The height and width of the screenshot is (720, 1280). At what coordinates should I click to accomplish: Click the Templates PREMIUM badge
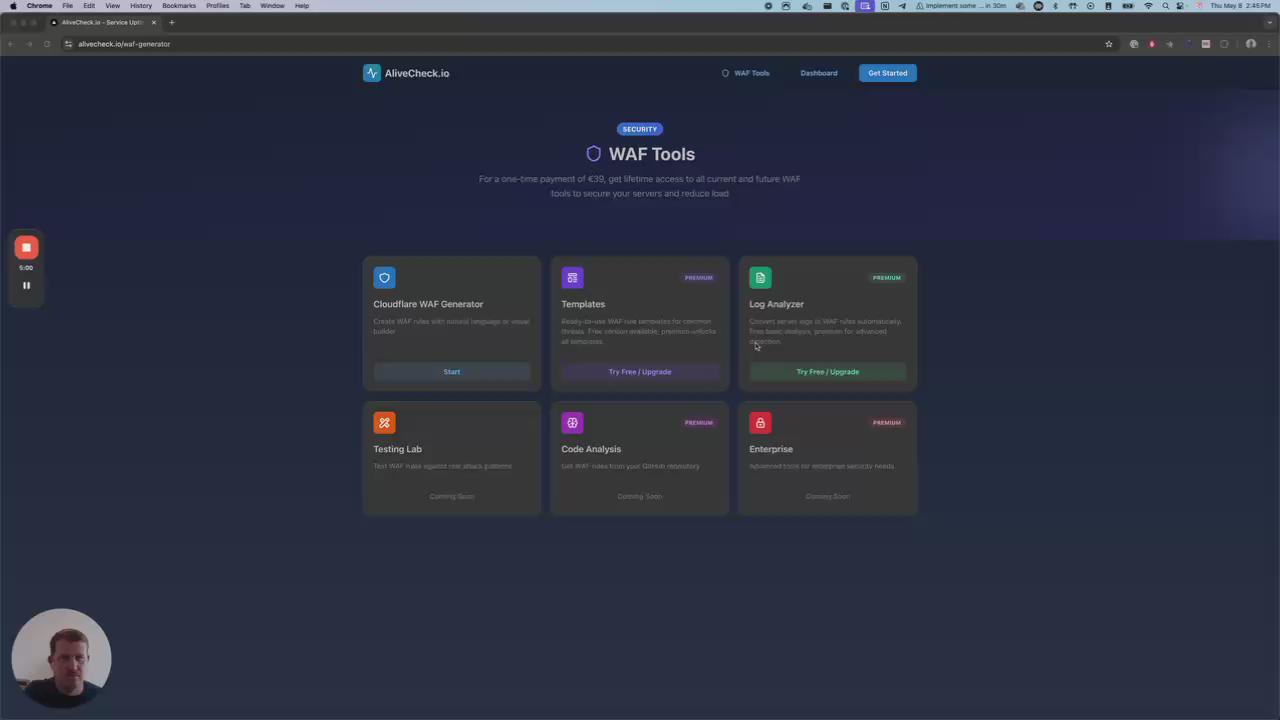pyautogui.click(x=699, y=278)
